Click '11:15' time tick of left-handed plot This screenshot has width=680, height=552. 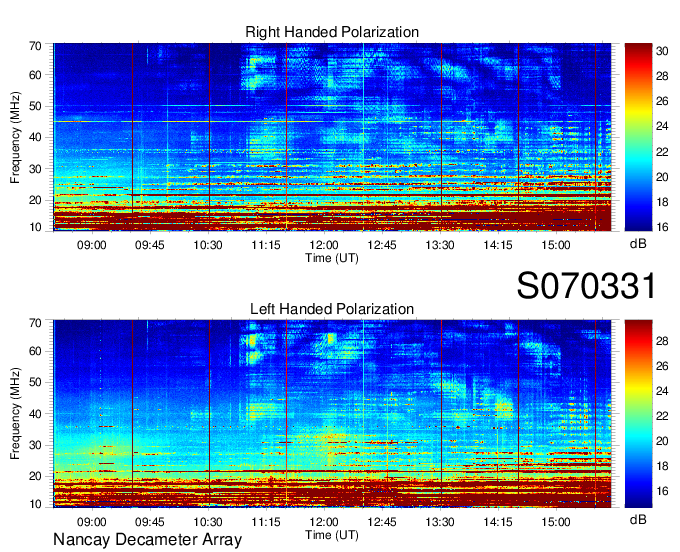(x=266, y=522)
